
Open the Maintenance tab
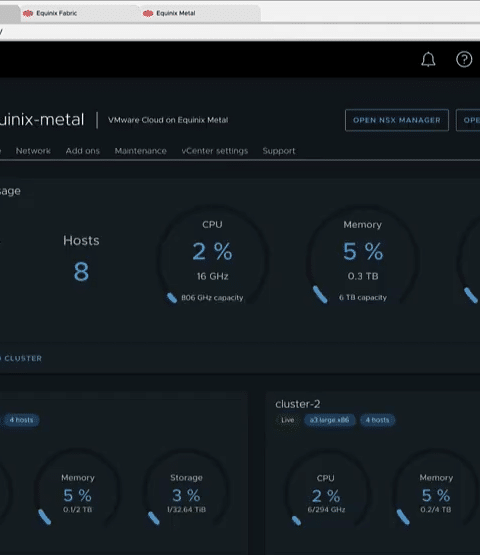click(141, 151)
